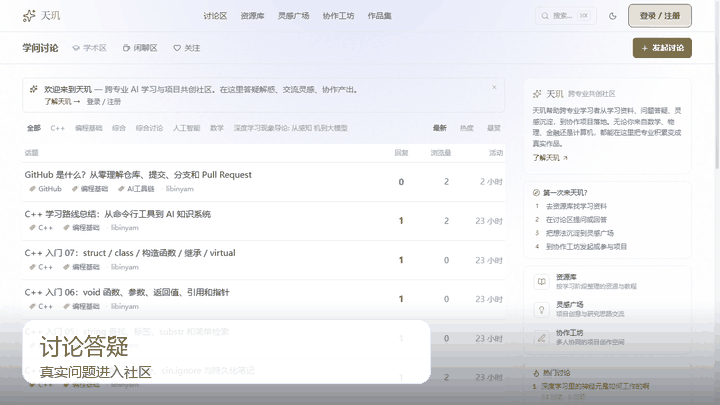Image resolution: width=720 pixels, height=405 pixels.
Task: Click the sidebar 资源库 book icon
Action: tap(541, 281)
